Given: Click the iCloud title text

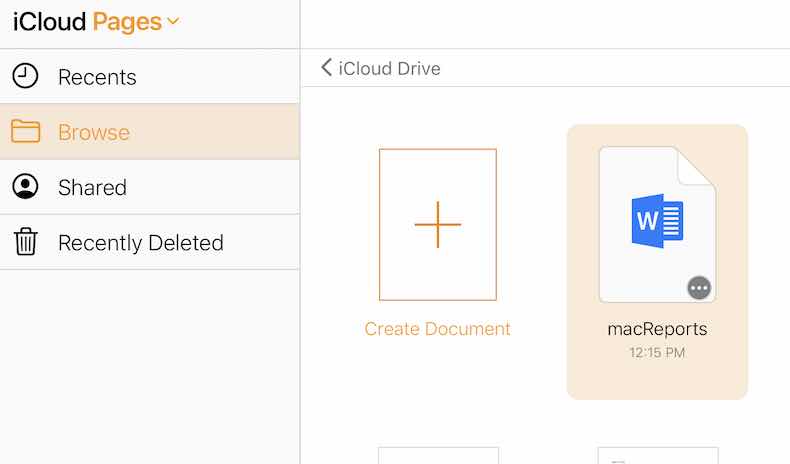Looking at the screenshot, I should [x=49, y=22].
